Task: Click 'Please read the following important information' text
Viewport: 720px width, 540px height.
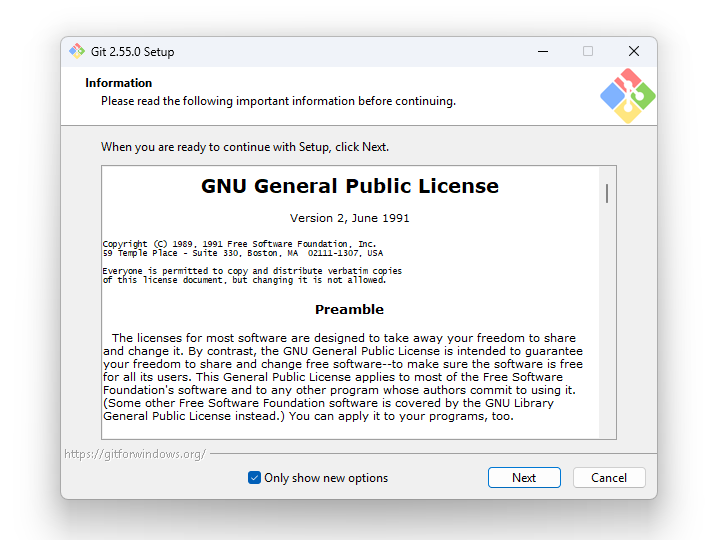Action: [x=278, y=101]
